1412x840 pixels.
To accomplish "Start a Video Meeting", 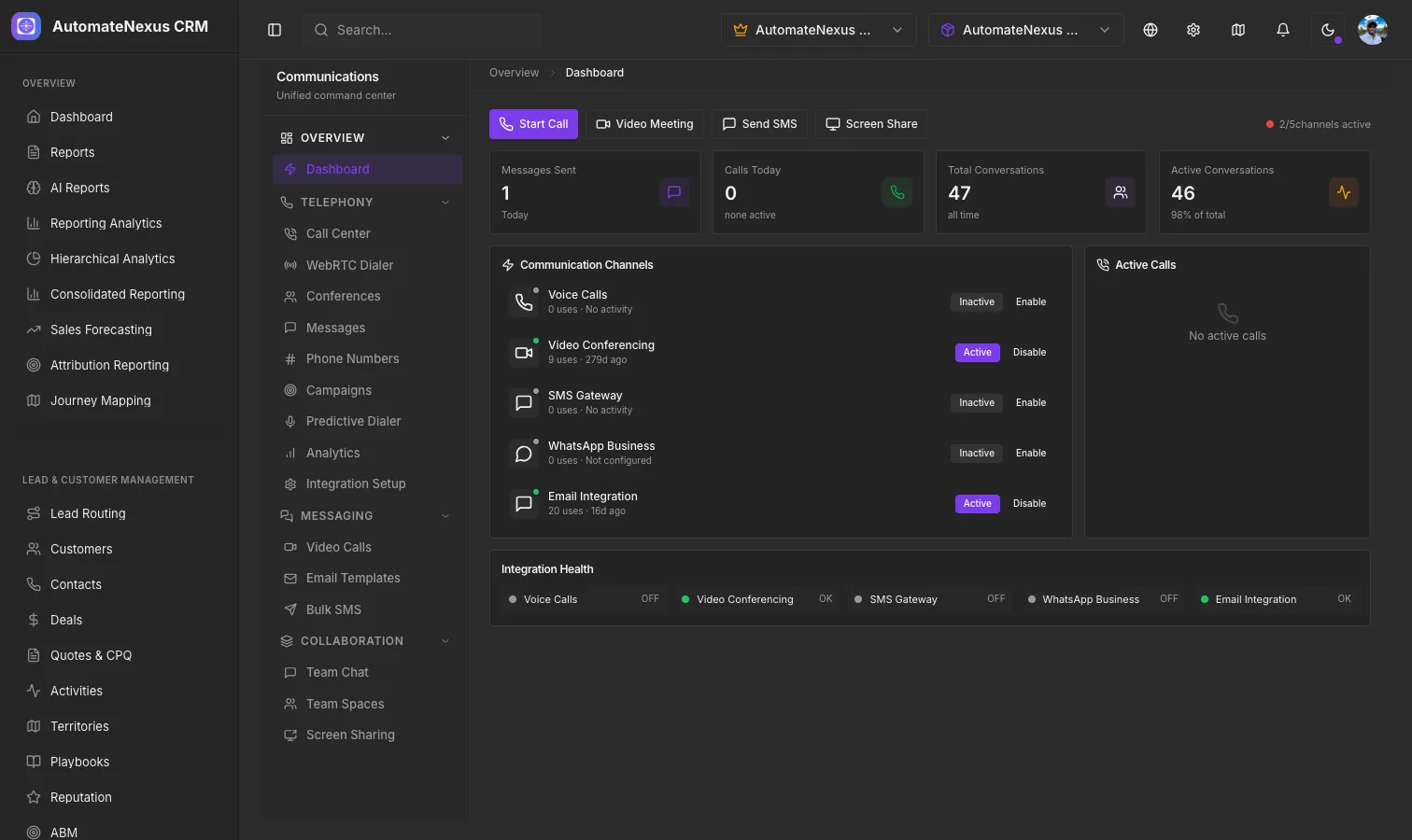I will (x=644, y=124).
